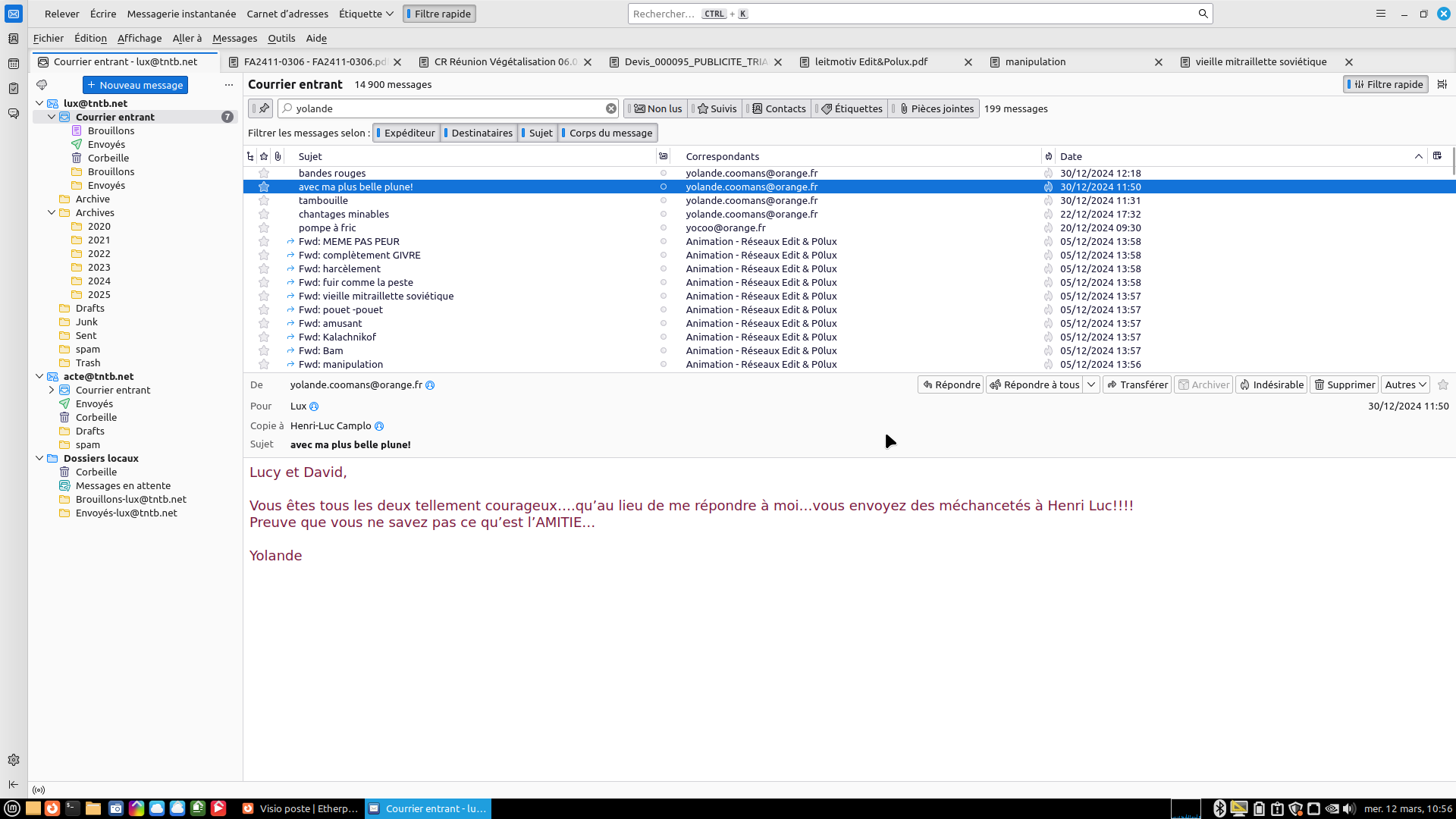Open the Messages menu
1456x819 pixels.
point(234,38)
